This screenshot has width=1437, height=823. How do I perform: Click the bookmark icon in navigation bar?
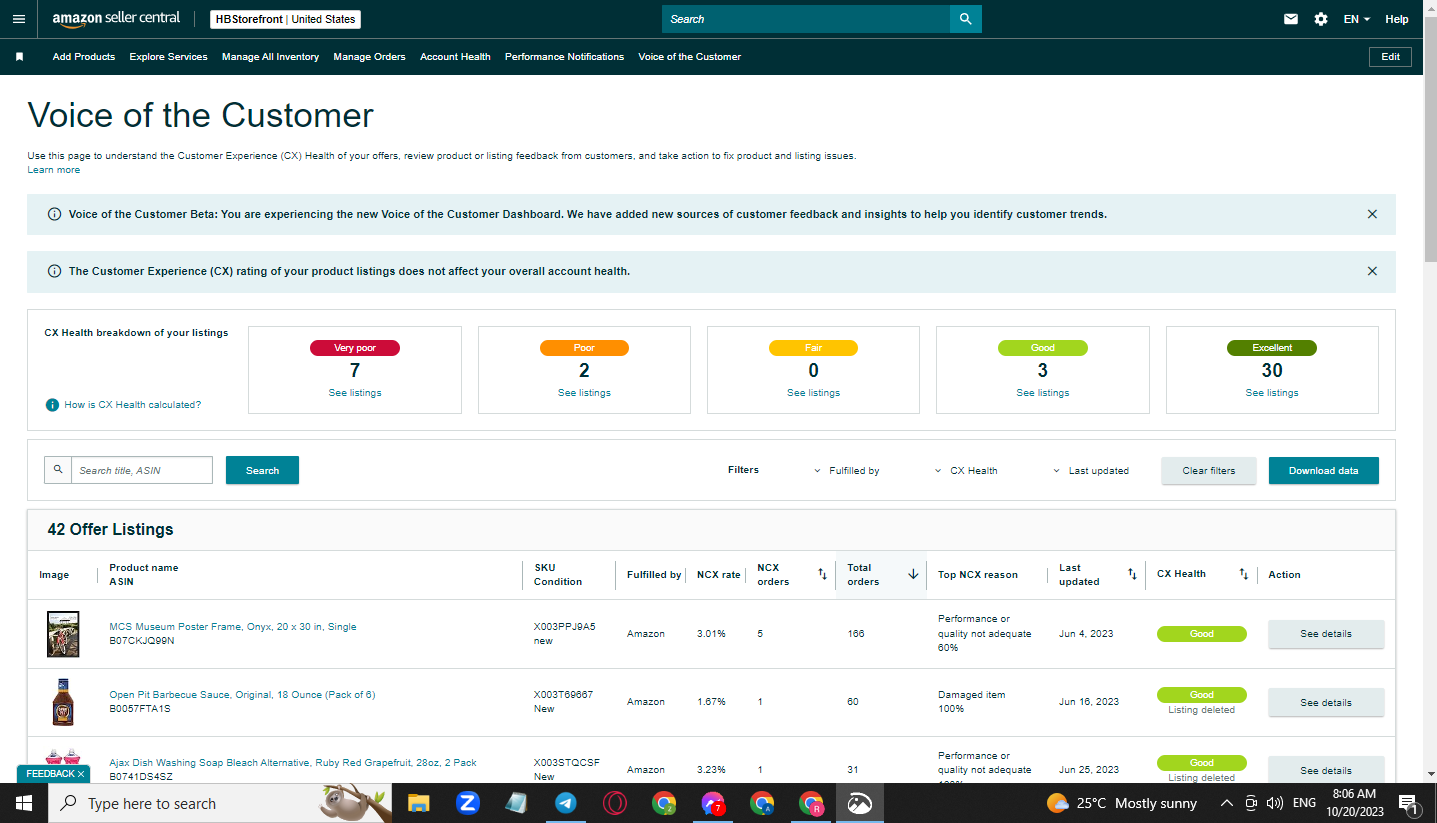tap(19, 57)
